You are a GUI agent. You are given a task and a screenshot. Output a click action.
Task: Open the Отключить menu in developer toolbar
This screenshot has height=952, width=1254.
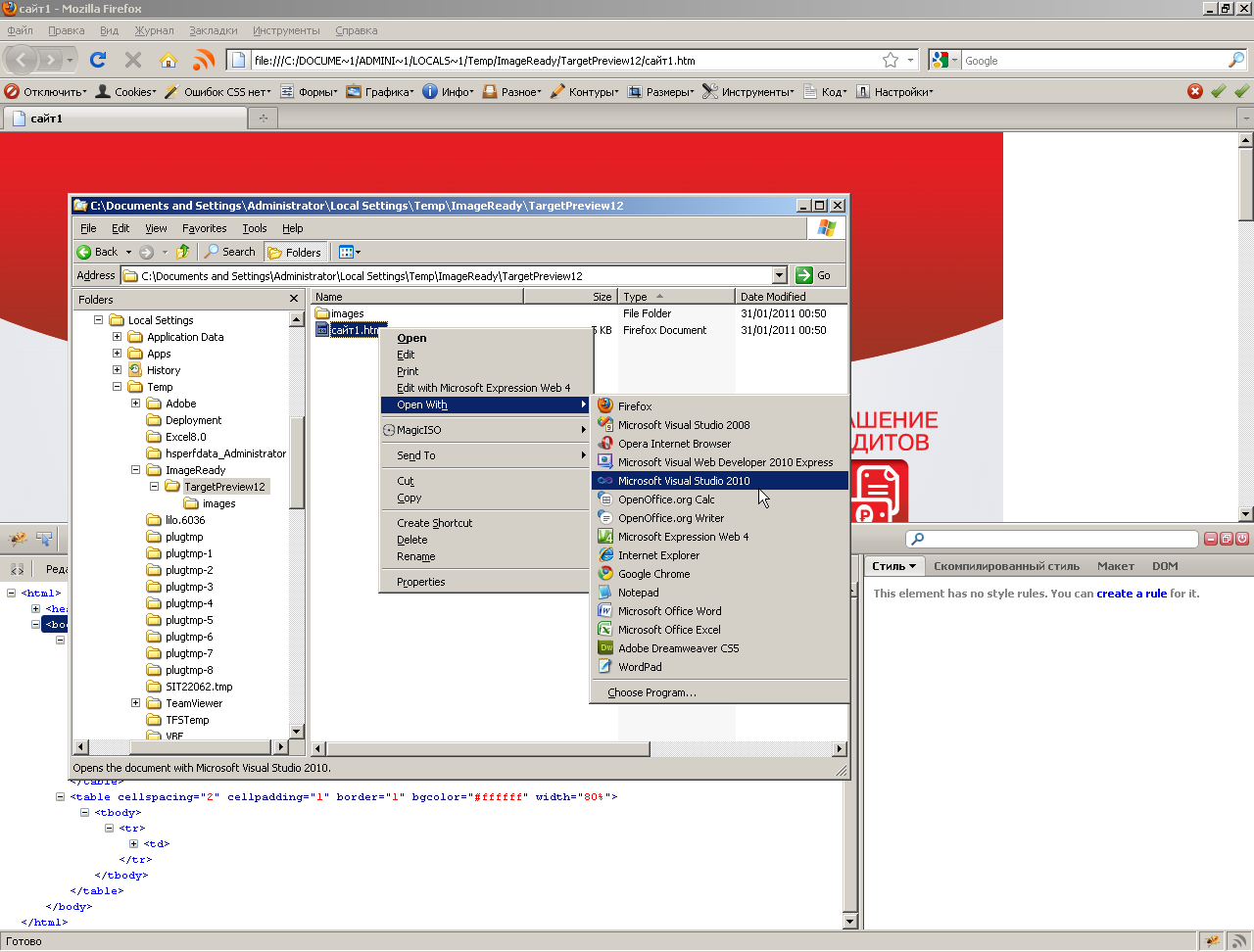coord(46,92)
